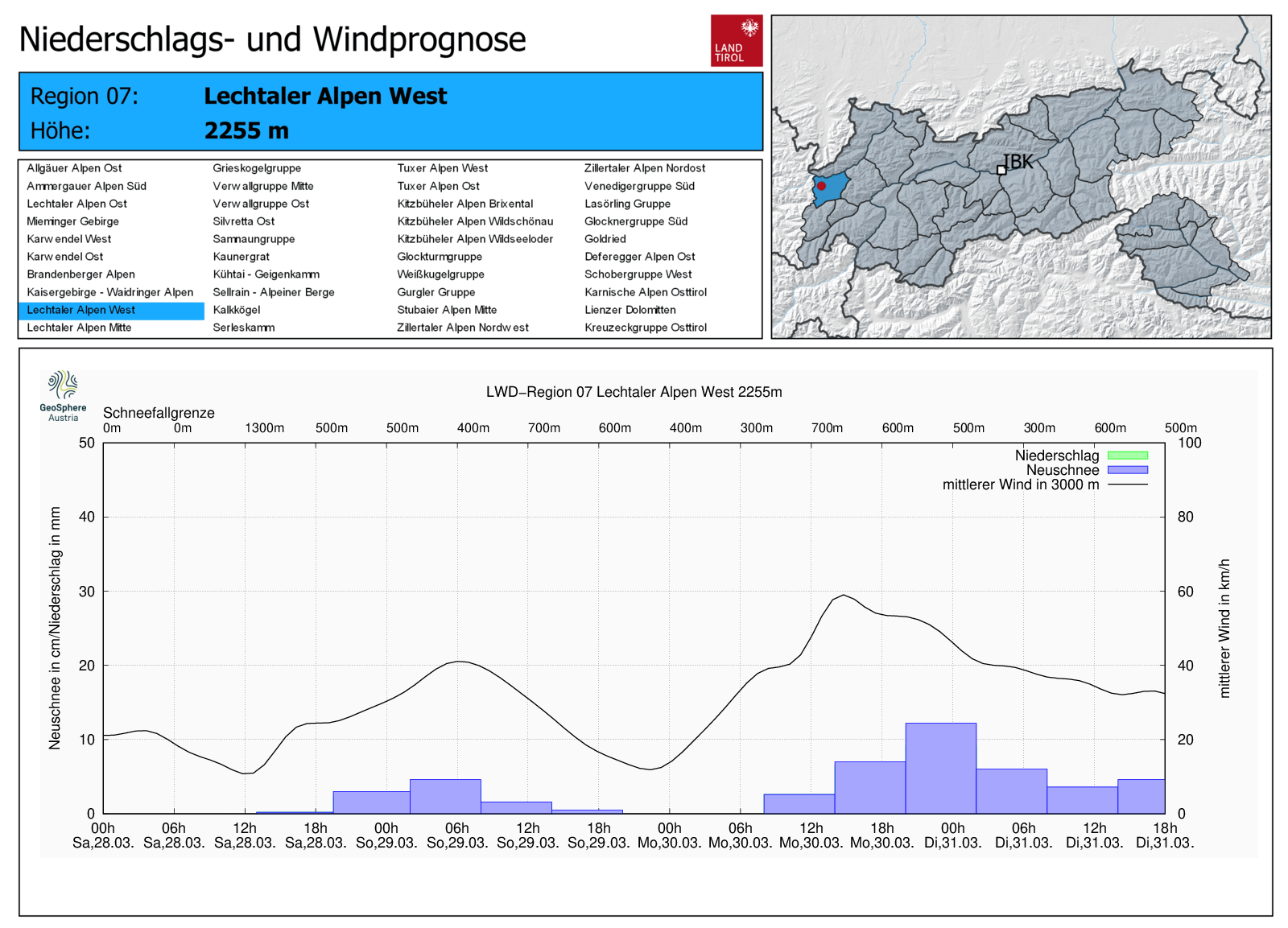
Task: Click the Kreuzeckgruppe Osttirol entry
Action: click(x=645, y=328)
